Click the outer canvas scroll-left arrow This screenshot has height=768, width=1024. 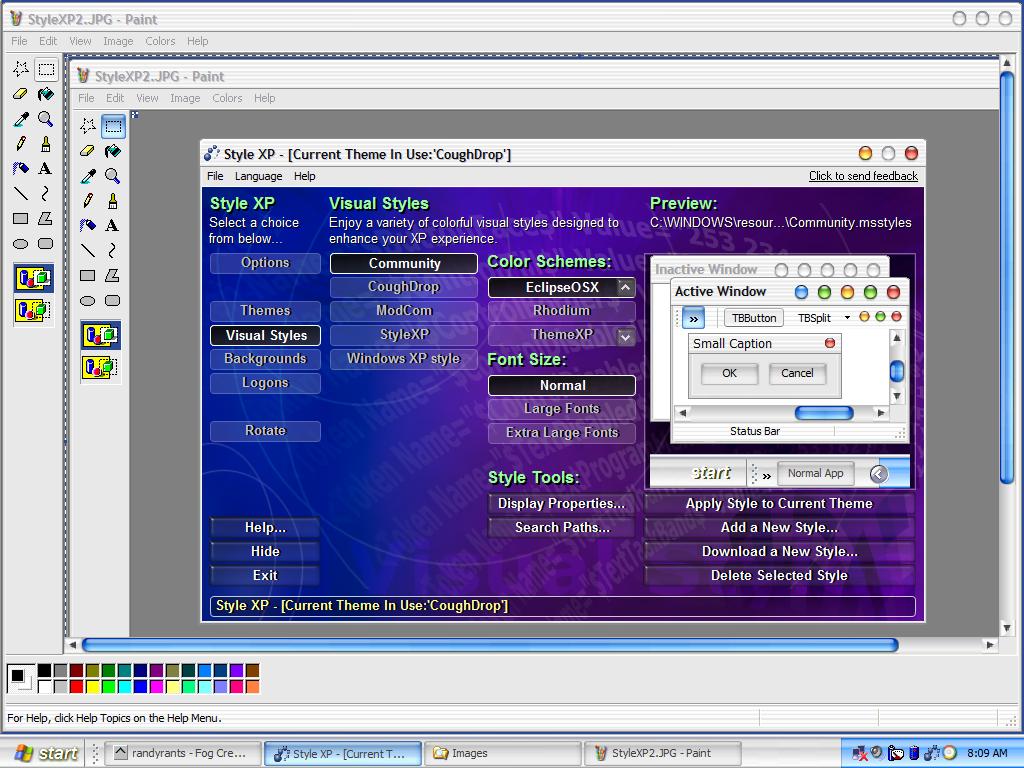[x=72, y=645]
